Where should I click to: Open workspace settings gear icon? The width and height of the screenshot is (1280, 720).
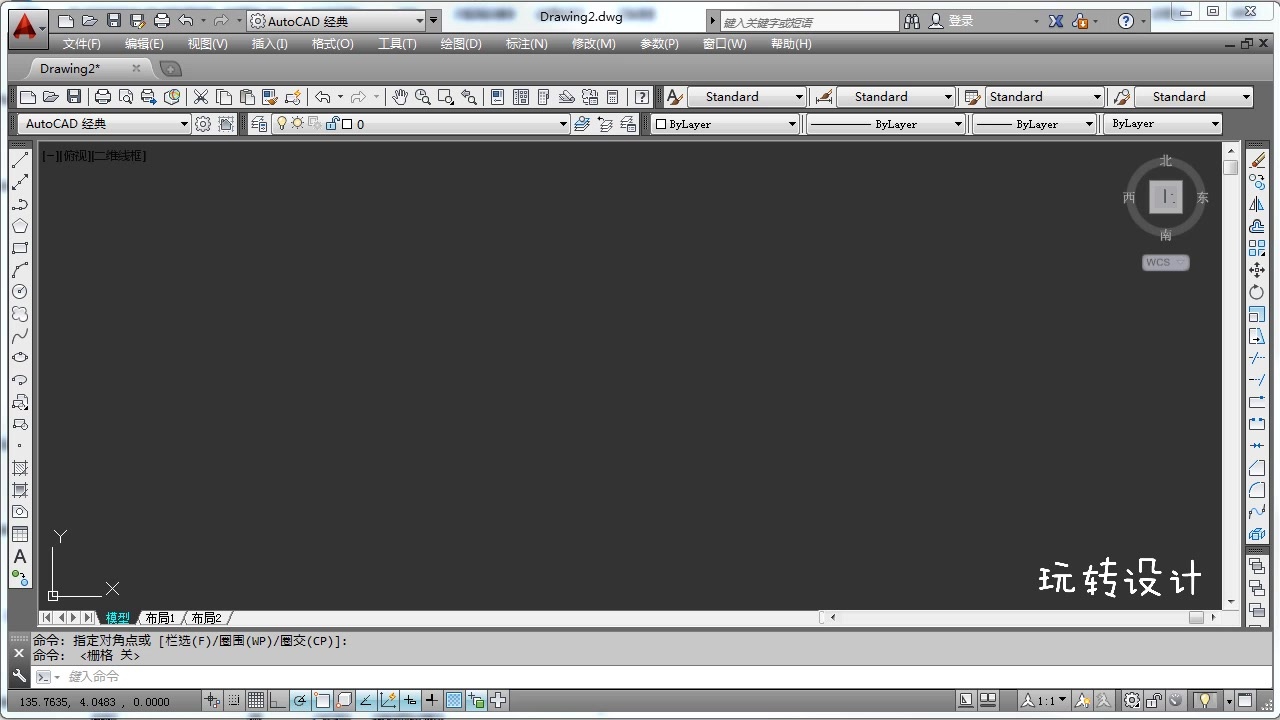pos(203,124)
